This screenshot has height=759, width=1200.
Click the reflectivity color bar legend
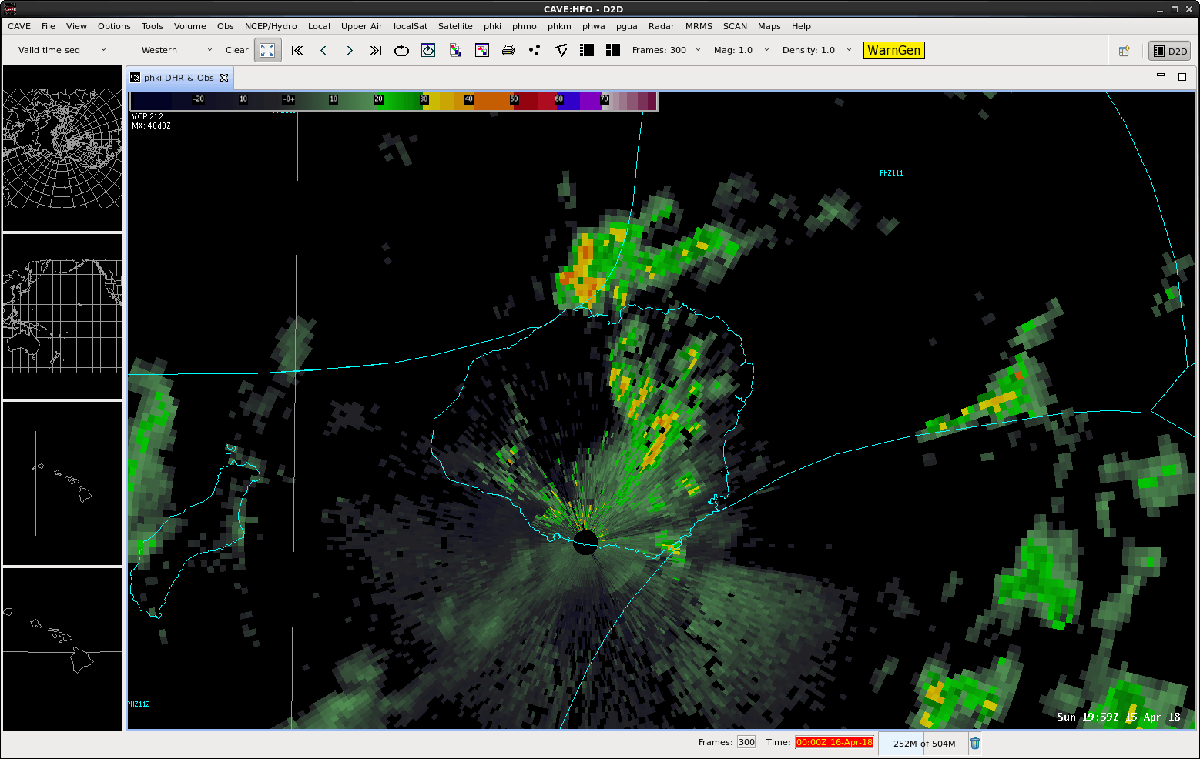pos(394,100)
